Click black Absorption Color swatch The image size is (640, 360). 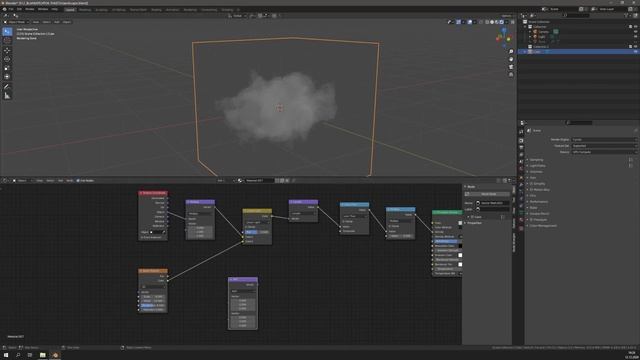coord(460,246)
